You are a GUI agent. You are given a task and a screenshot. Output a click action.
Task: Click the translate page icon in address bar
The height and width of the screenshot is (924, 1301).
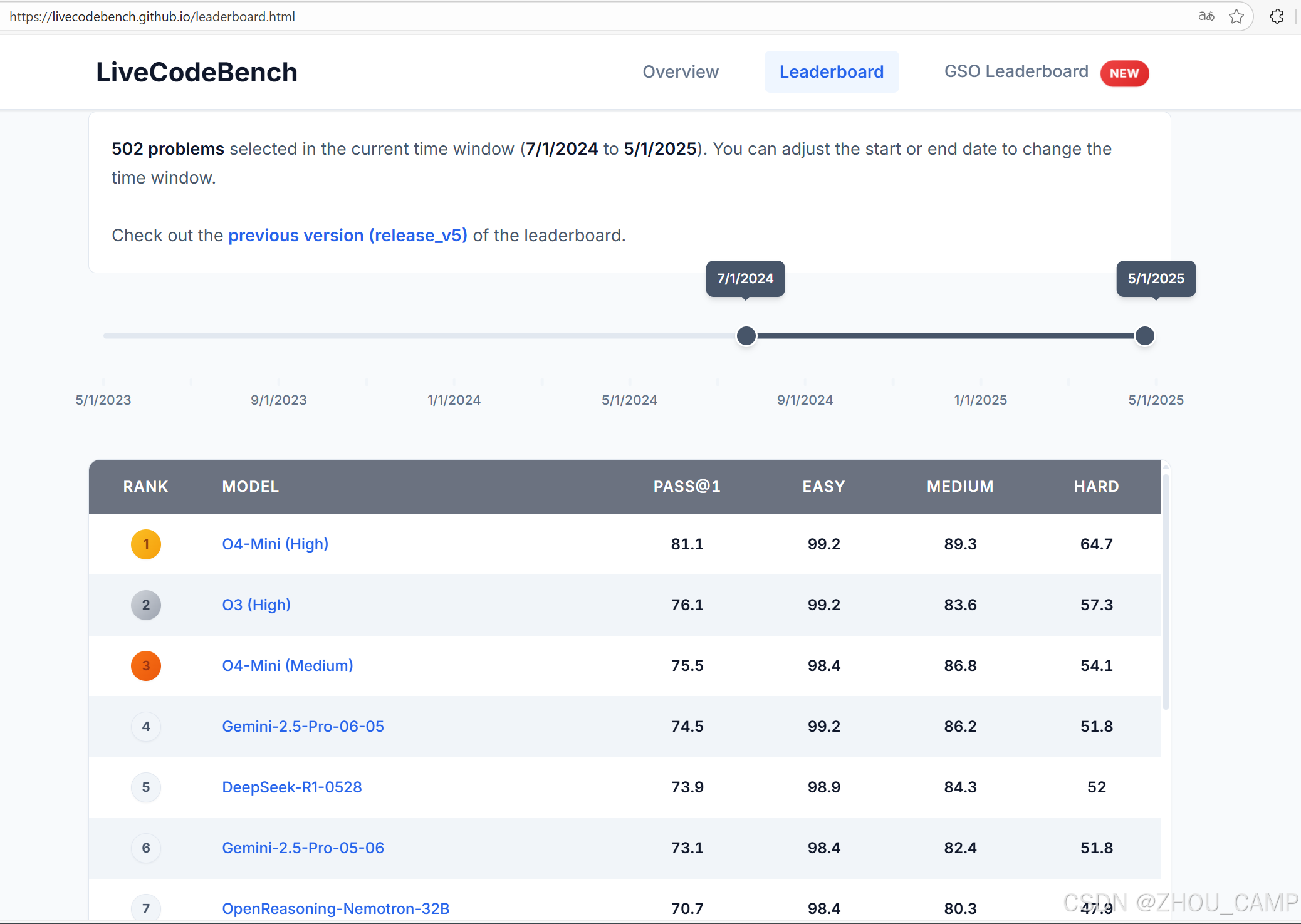click(x=1206, y=16)
